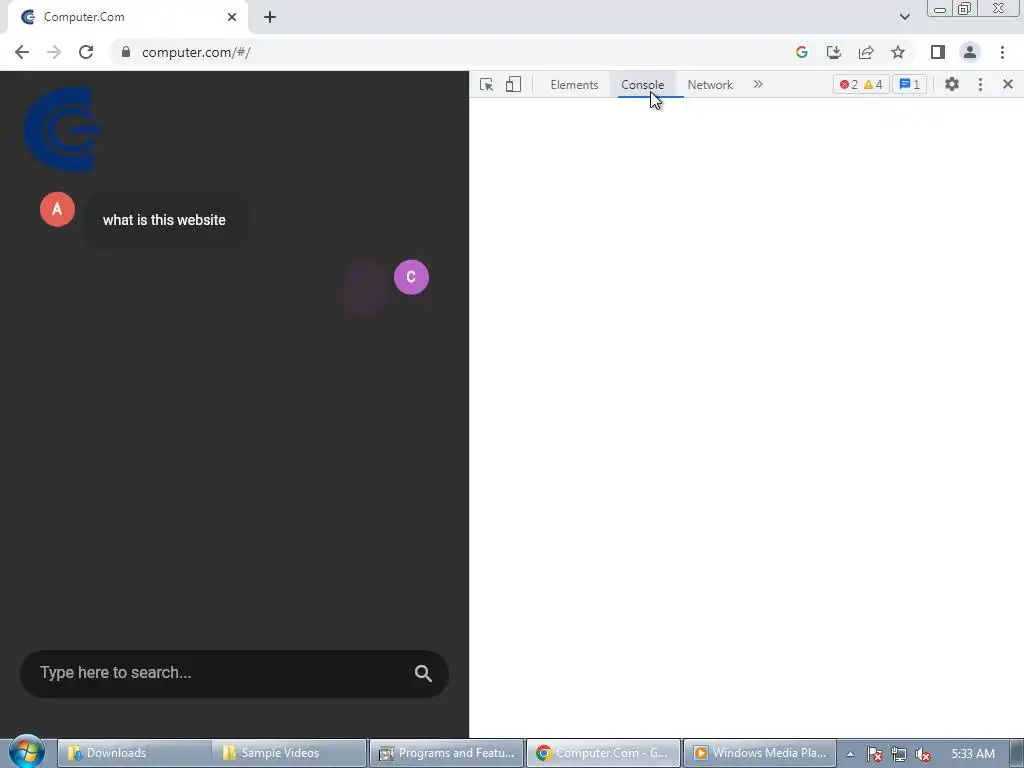Click the 'Type here to search...' field

click(x=234, y=673)
